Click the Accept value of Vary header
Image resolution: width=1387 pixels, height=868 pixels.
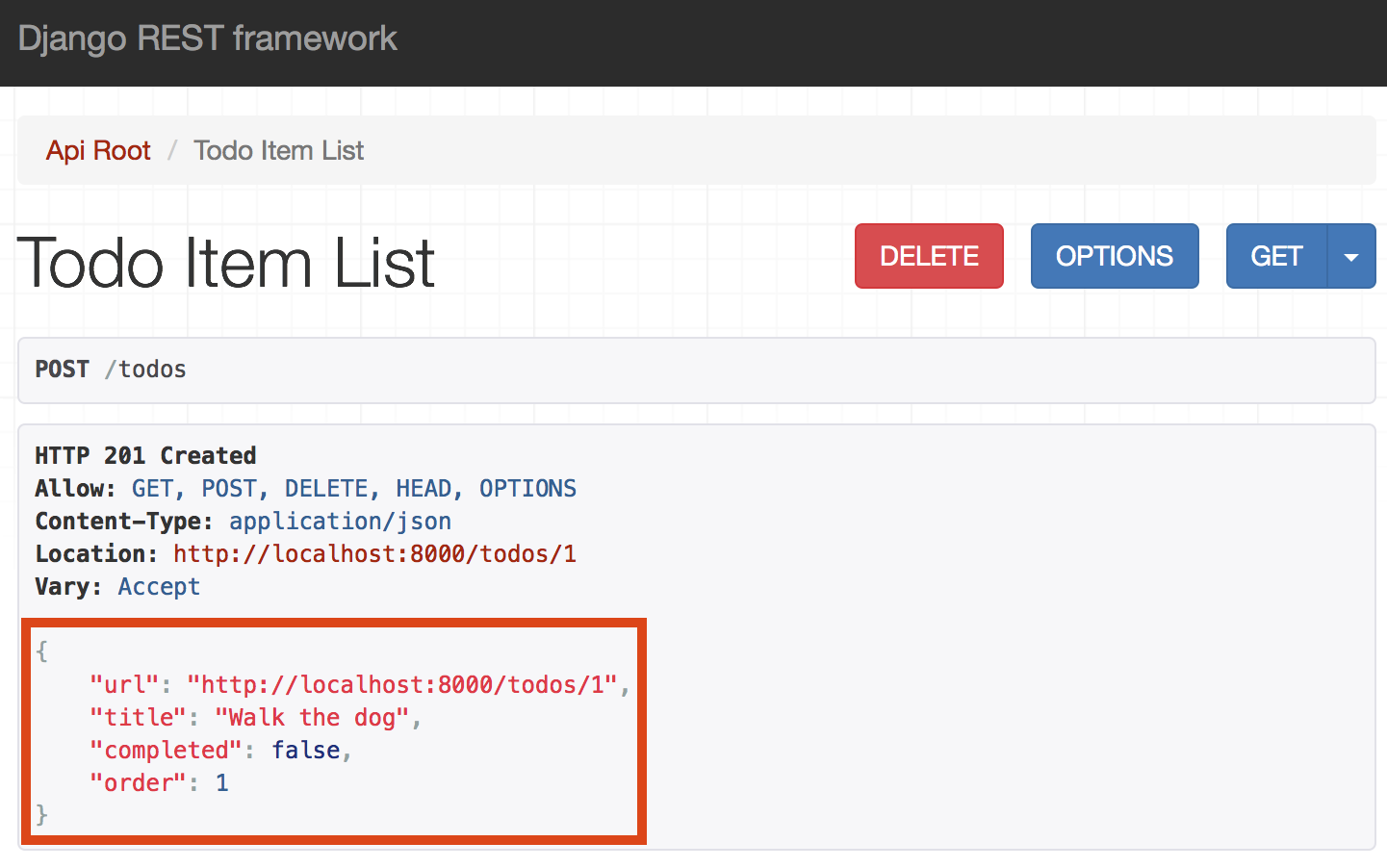159,587
